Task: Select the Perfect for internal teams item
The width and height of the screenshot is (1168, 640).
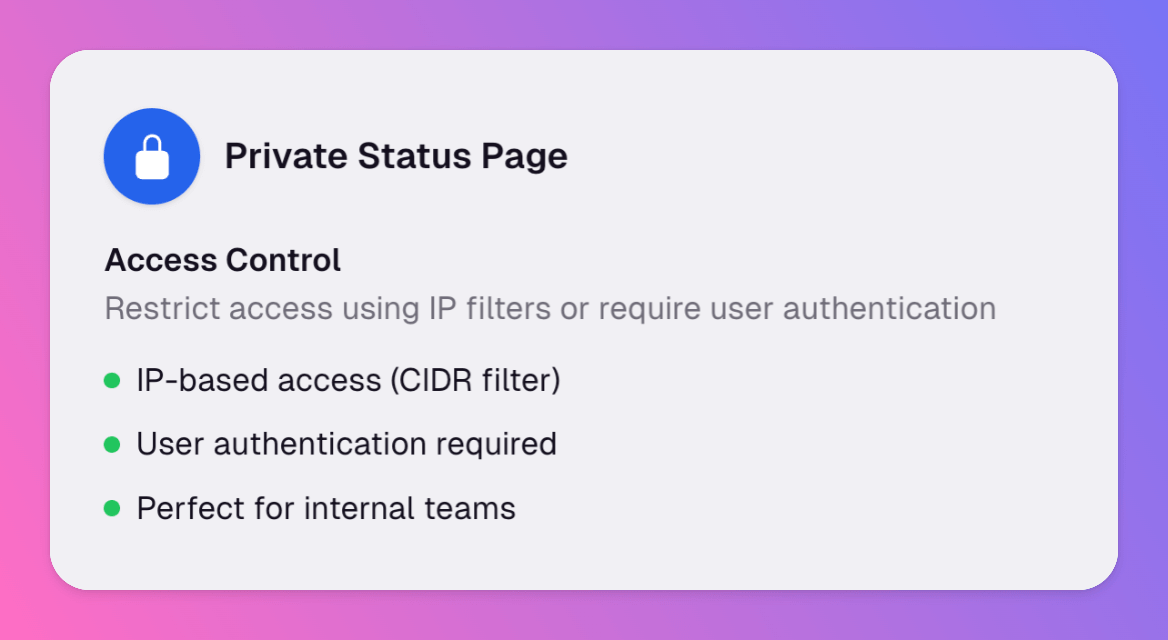Action: 326,509
